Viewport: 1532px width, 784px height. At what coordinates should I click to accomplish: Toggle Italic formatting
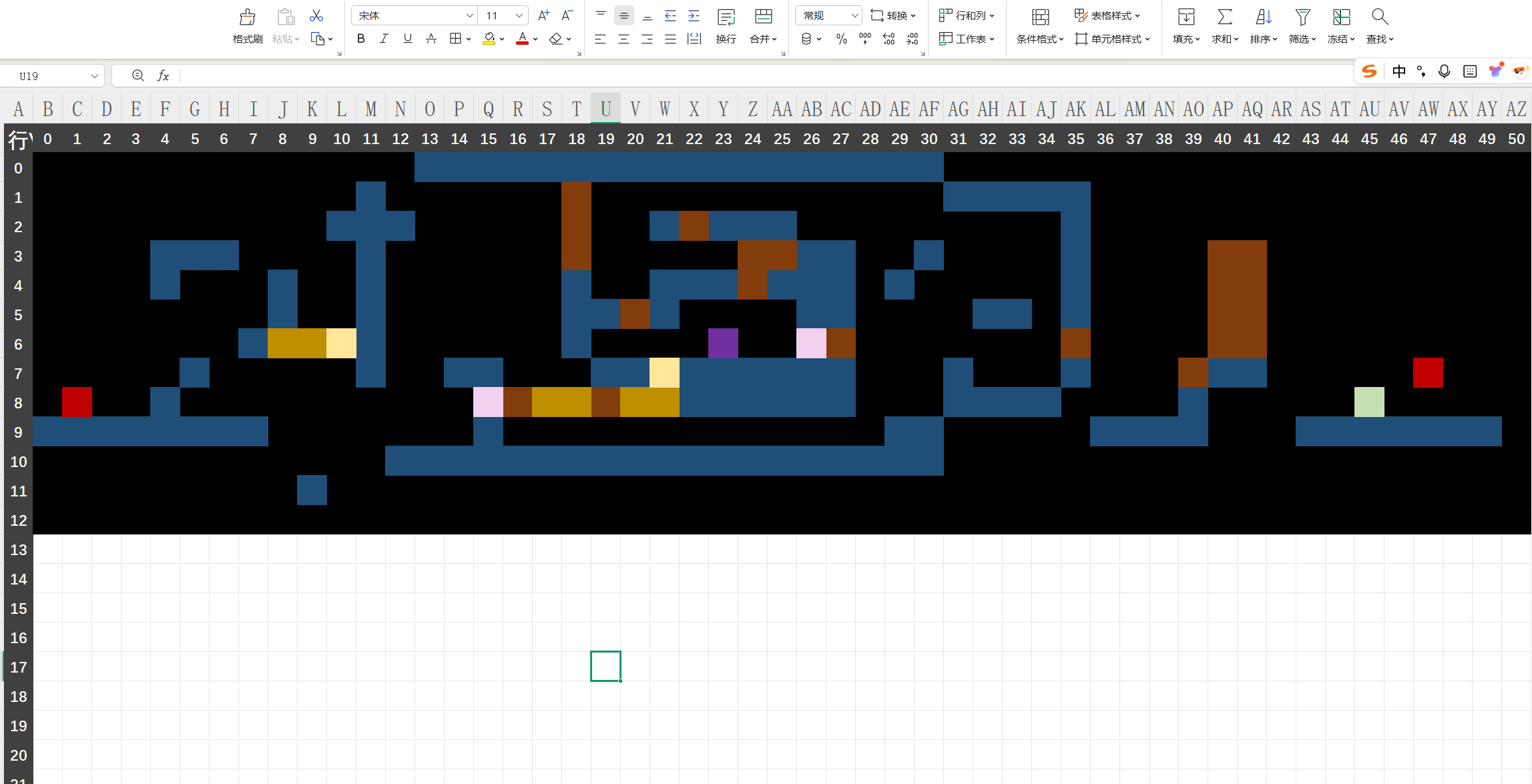pyautogui.click(x=384, y=39)
